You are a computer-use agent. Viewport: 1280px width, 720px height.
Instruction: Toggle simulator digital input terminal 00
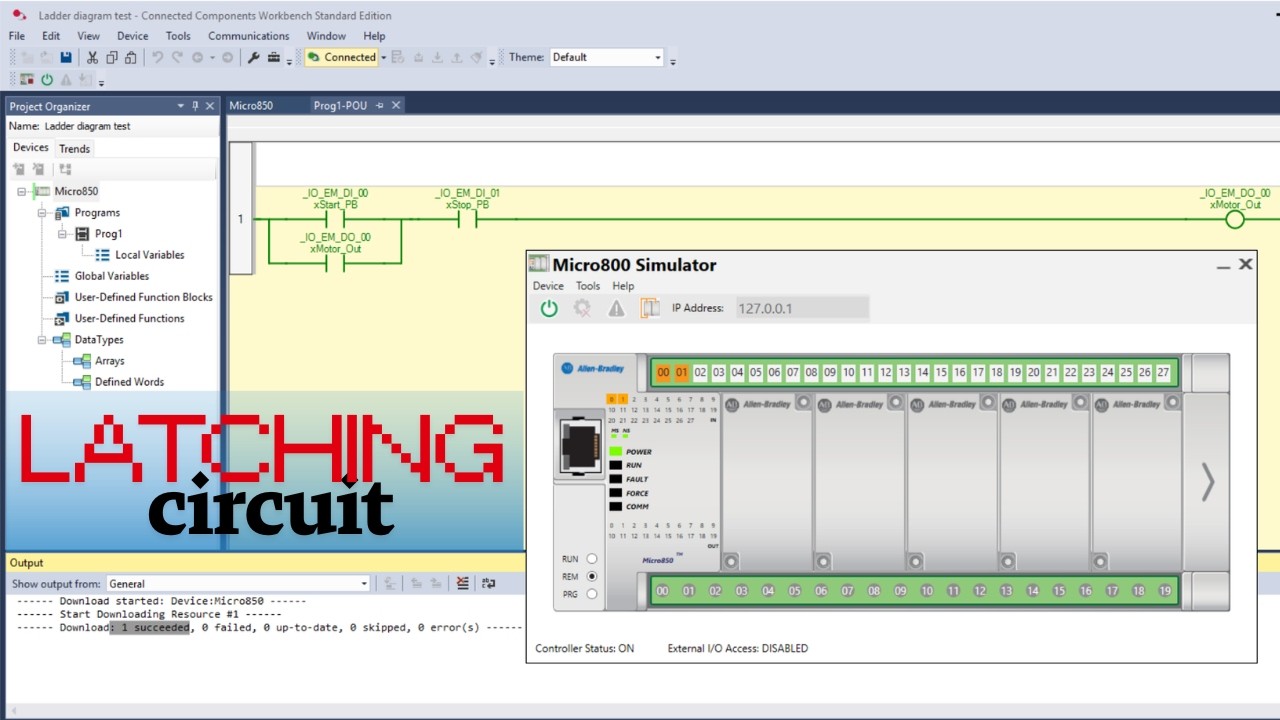click(663, 373)
